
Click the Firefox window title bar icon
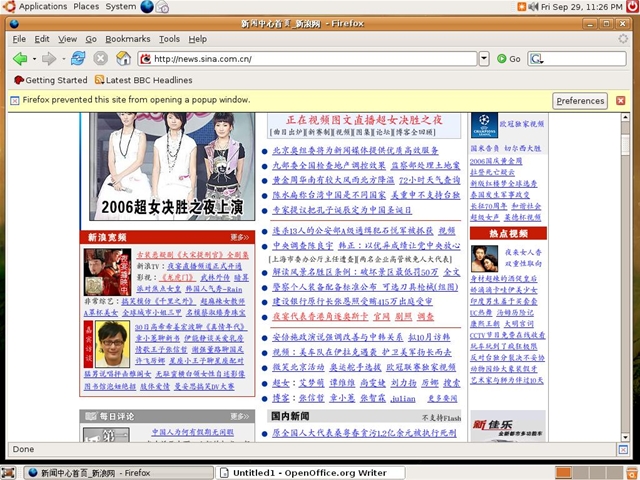click(x=14, y=24)
